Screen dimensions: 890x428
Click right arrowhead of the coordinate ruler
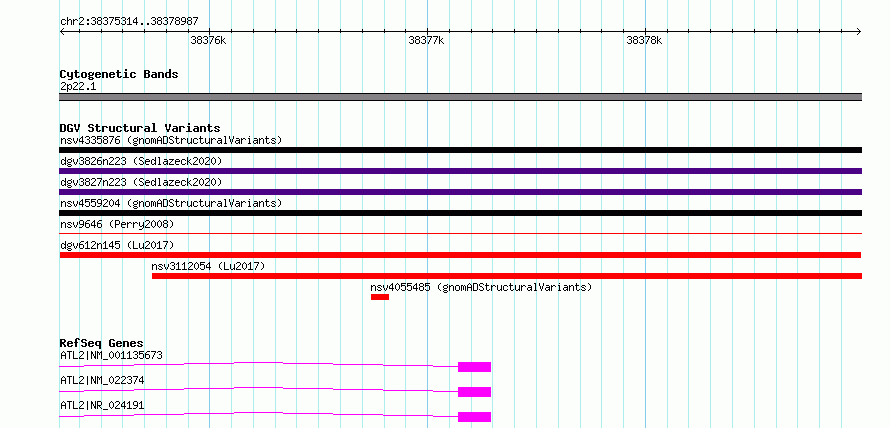point(859,31)
